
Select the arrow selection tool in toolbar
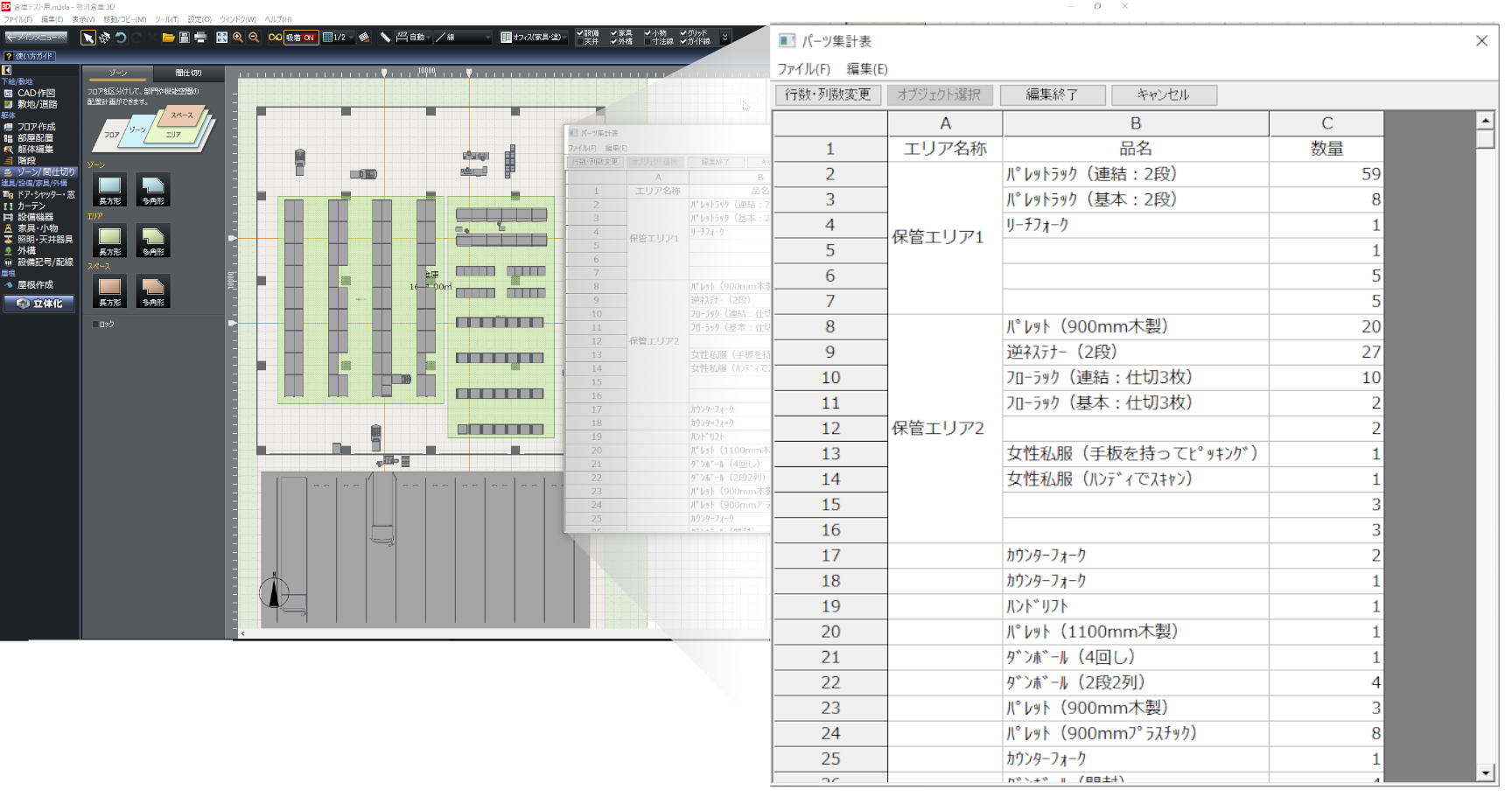click(x=88, y=38)
